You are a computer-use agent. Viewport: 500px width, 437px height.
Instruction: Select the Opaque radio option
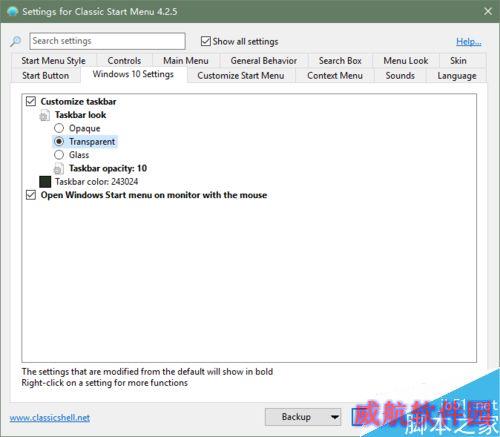[x=59, y=128]
